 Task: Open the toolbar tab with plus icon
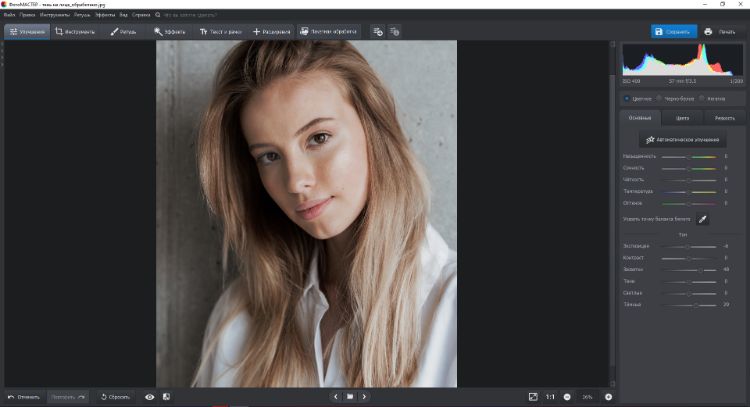pos(271,32)
